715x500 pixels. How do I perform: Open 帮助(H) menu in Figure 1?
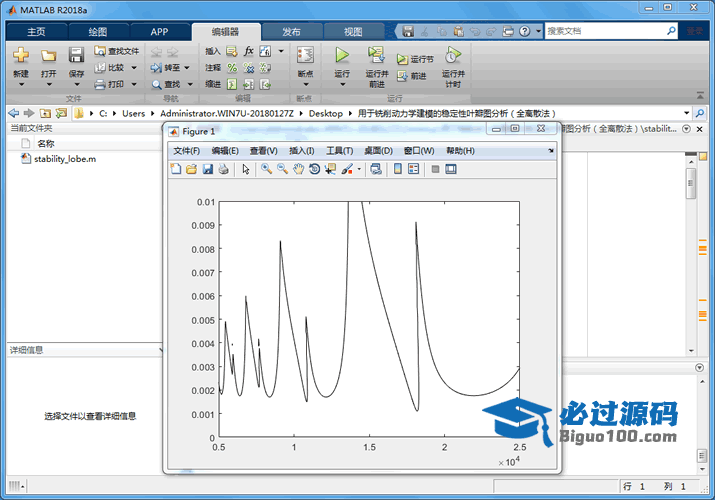click(460, 151)
